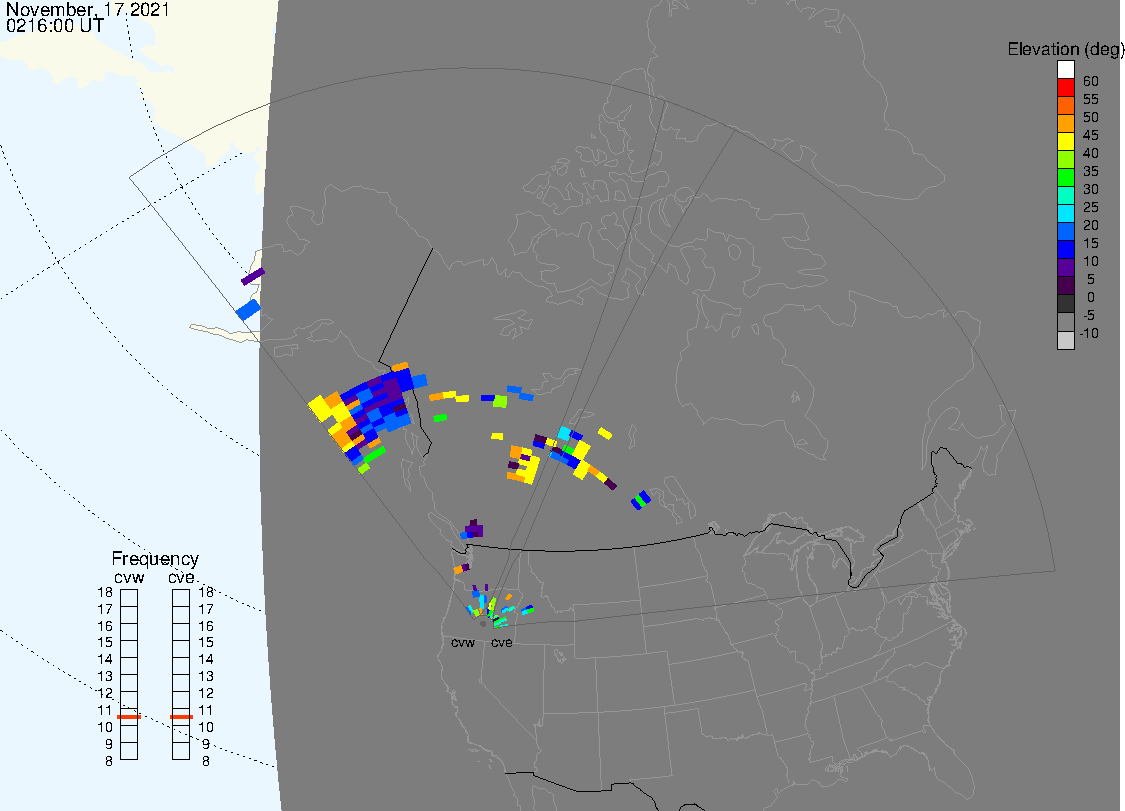The width and height of the screenshot is (1125, 811).
Task: Select the purple swatch between 10 and 5
Action: (1065, 267)
